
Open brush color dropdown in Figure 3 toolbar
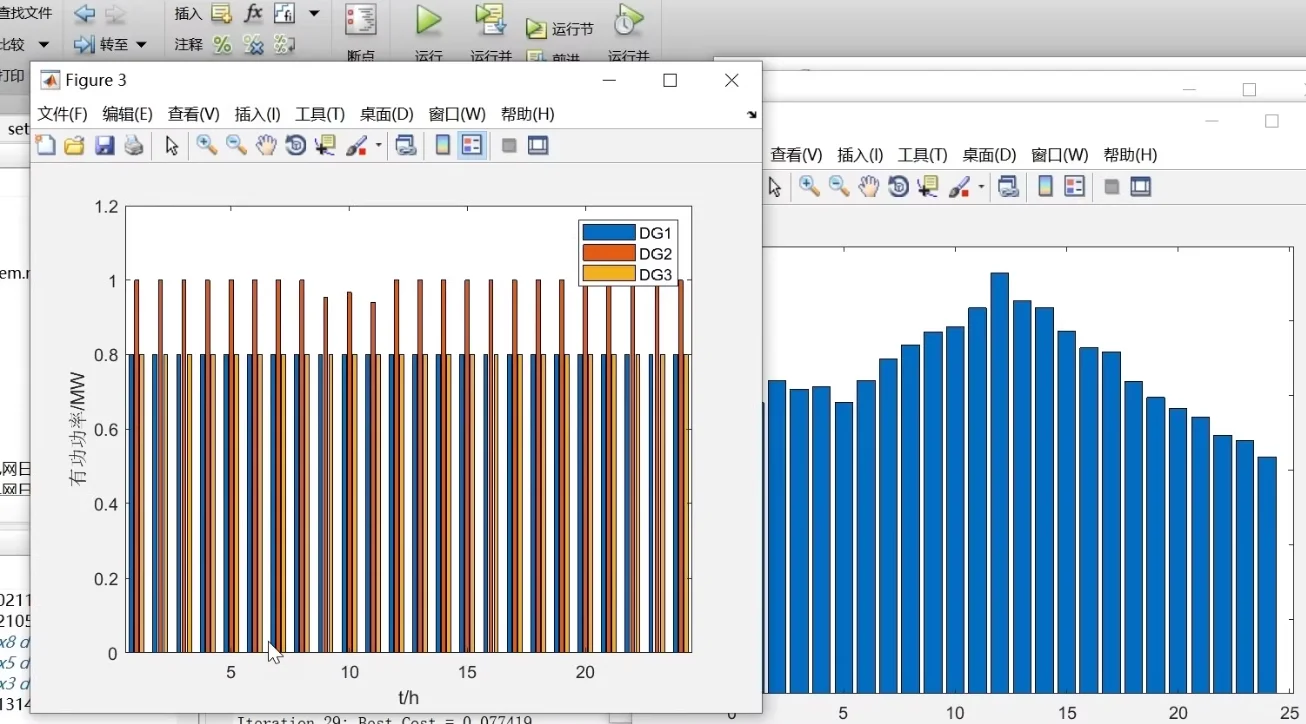[378, 146]
